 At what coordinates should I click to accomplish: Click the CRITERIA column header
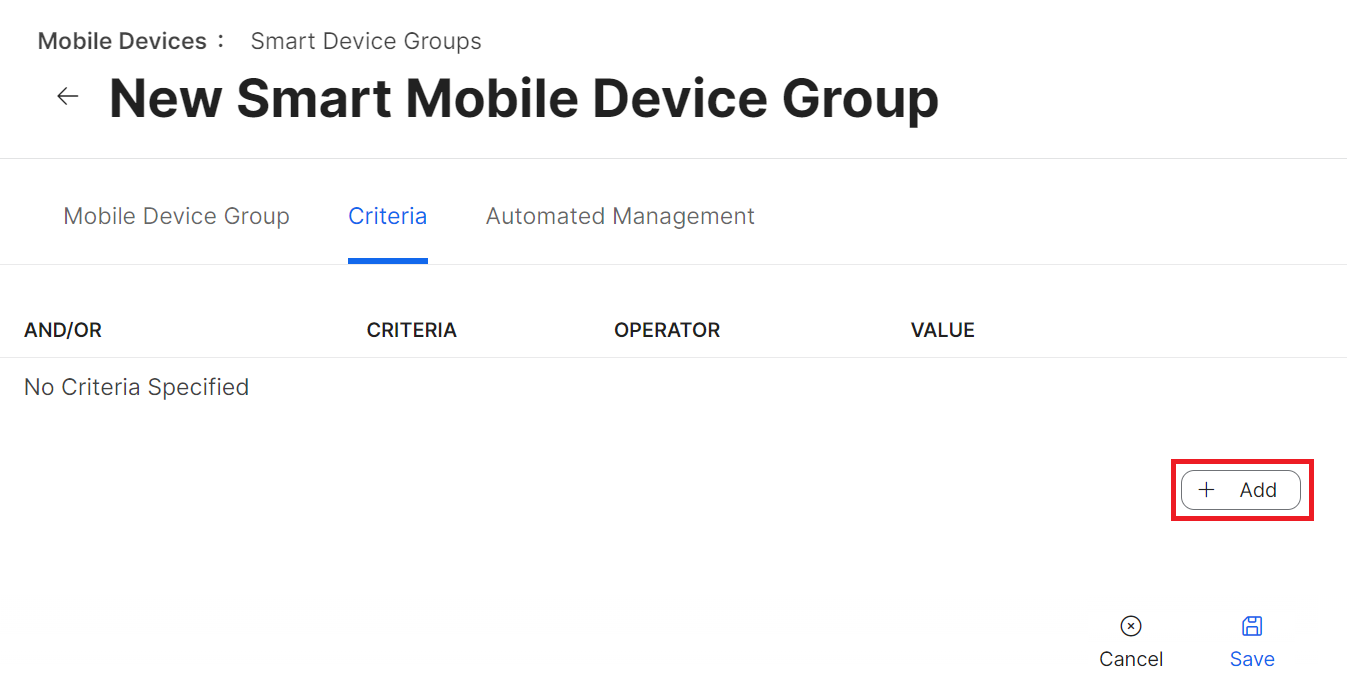(411, 330)
